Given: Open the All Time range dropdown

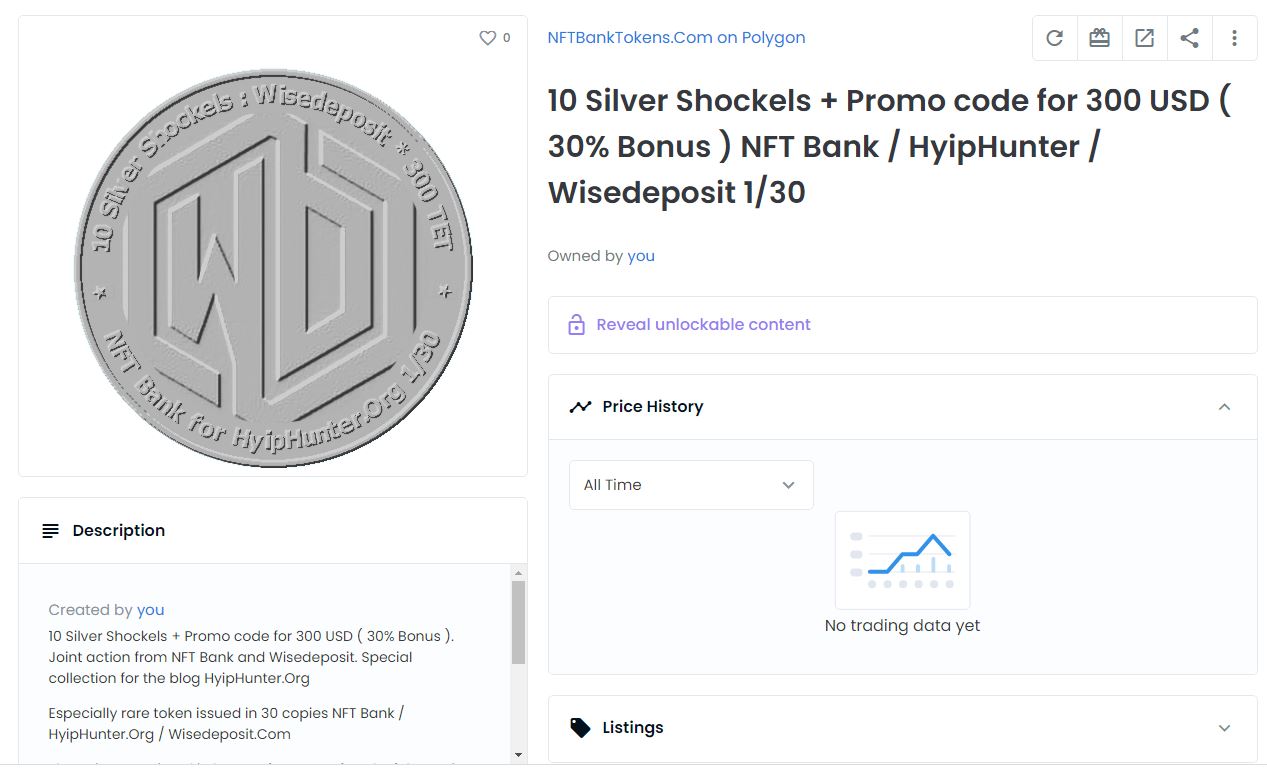Looking at the screenshot, I should coord(691,485).
